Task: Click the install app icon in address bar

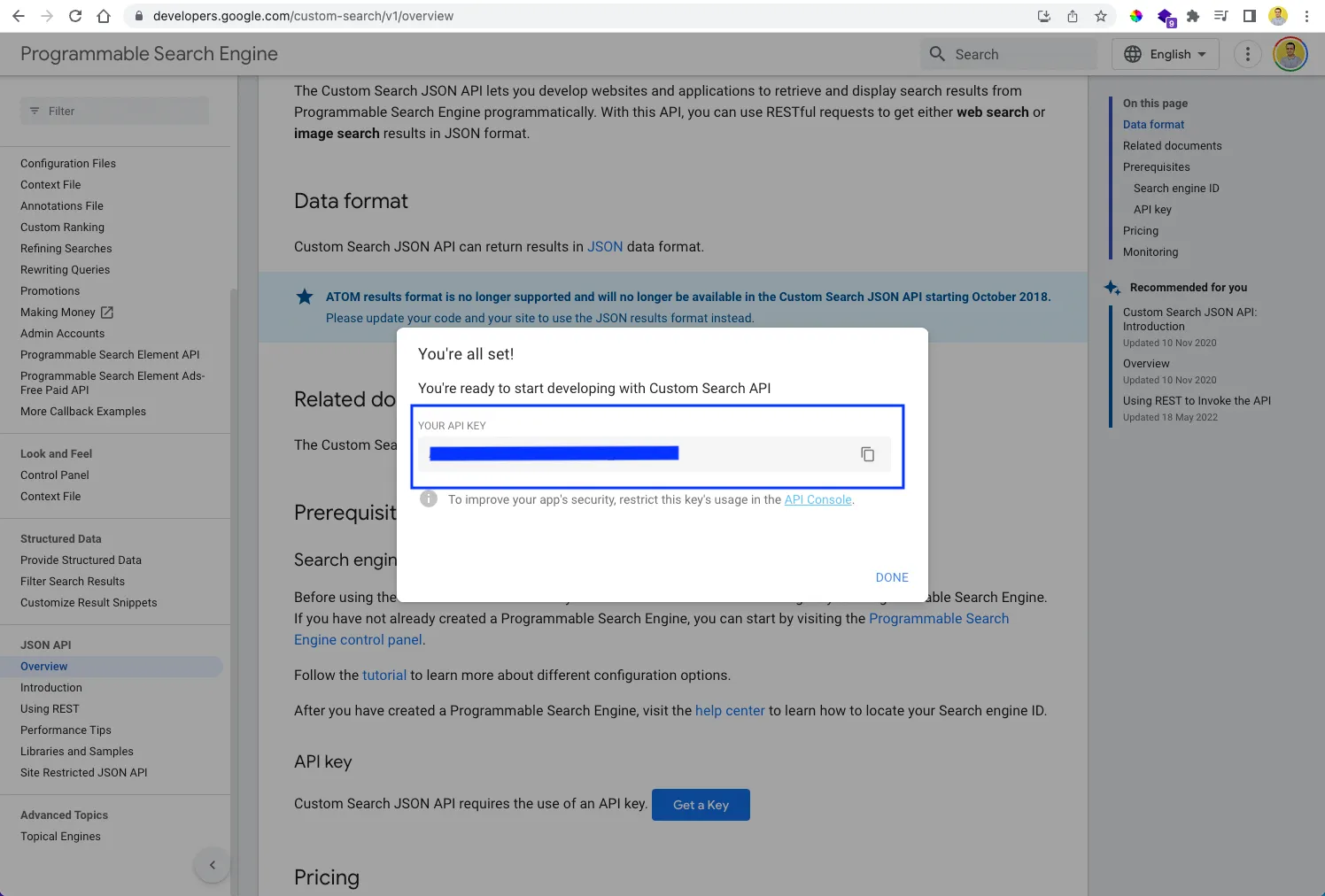Action: (x=1043, y=16)
